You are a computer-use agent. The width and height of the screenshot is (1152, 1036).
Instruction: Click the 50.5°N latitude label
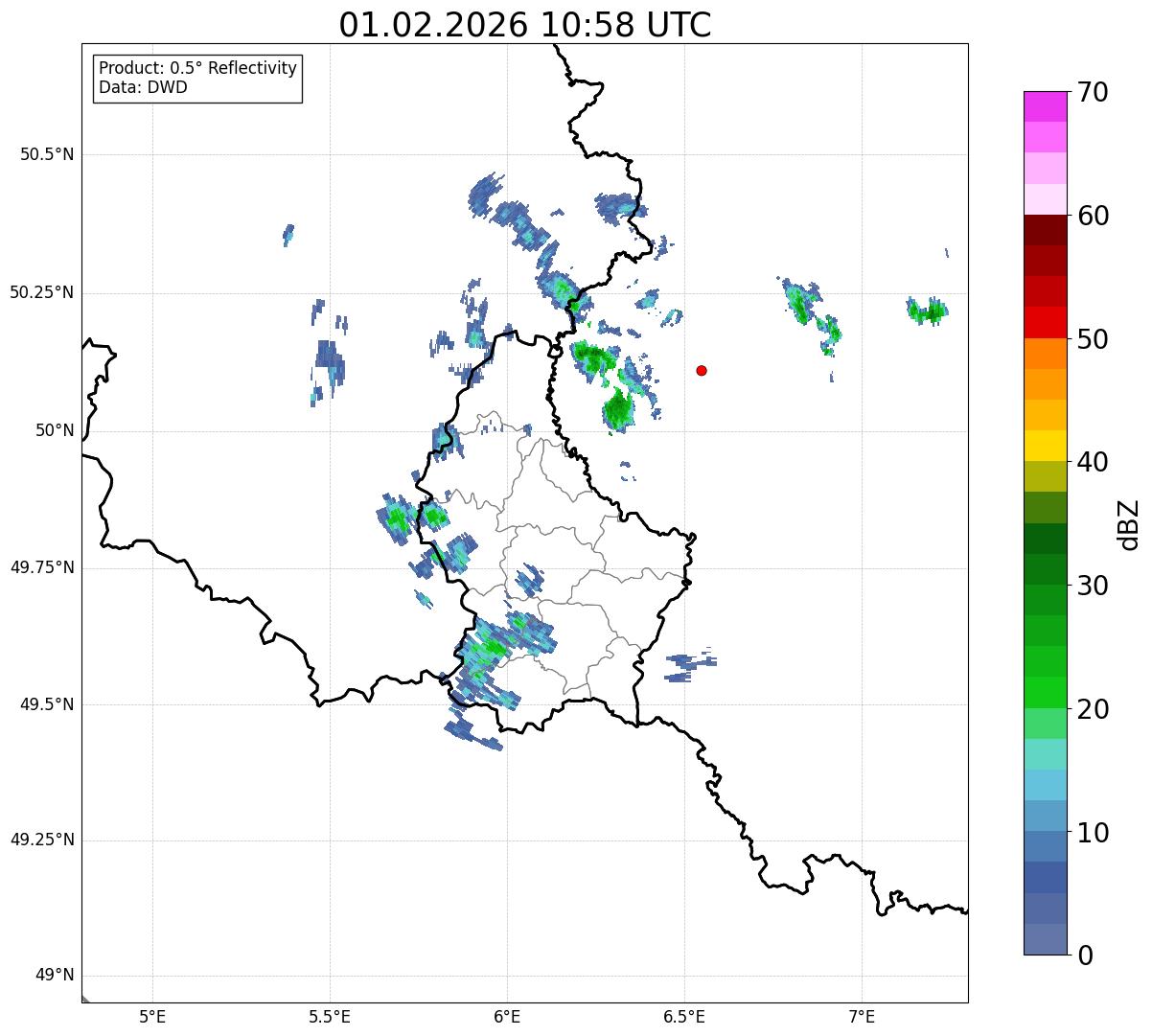point(47,154)
